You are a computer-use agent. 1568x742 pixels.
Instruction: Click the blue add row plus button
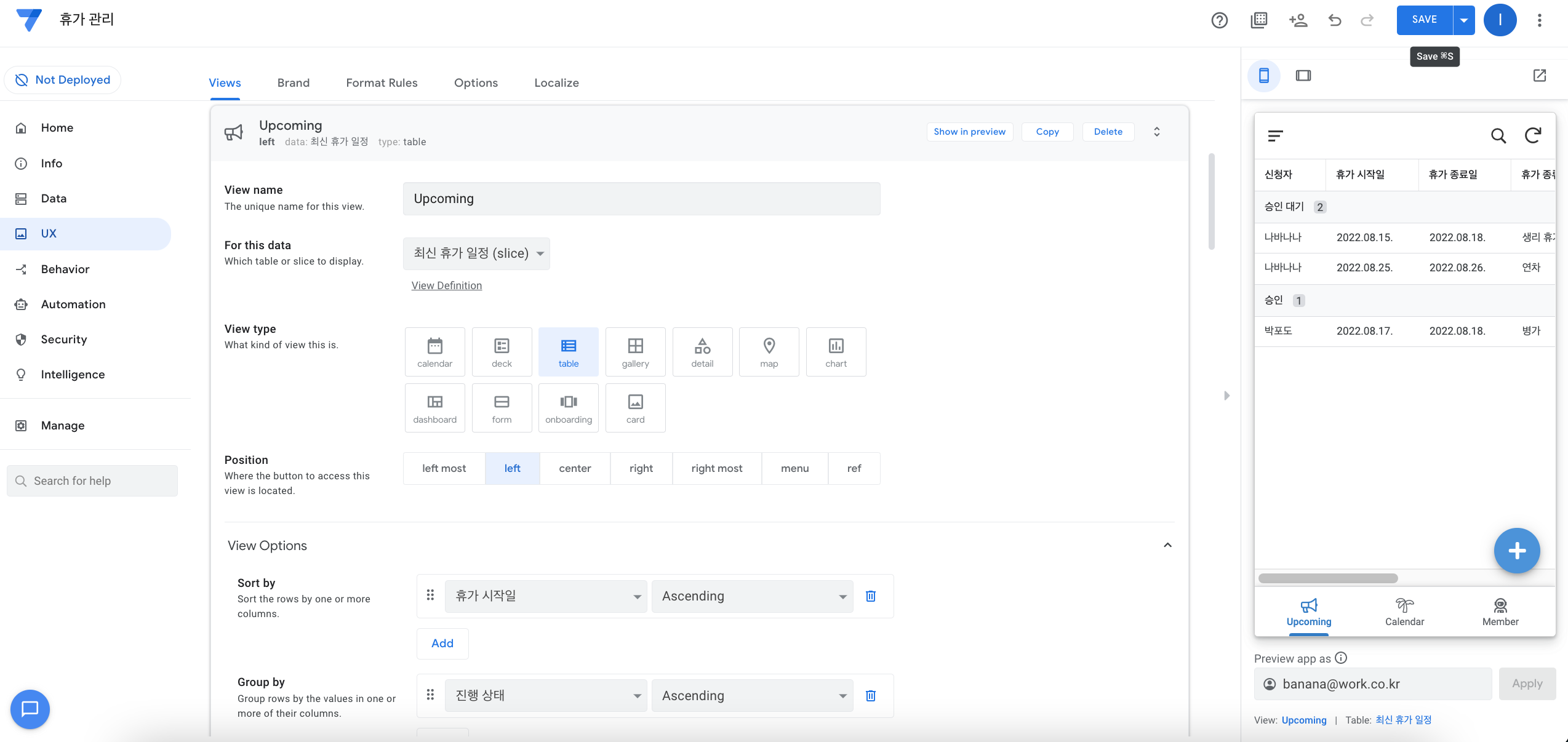1516,550
